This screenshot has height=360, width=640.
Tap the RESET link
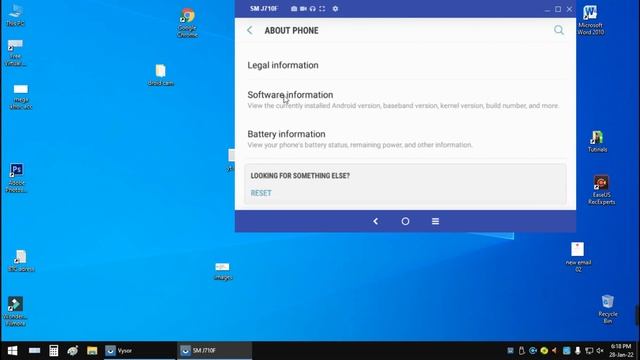[261, 193]
